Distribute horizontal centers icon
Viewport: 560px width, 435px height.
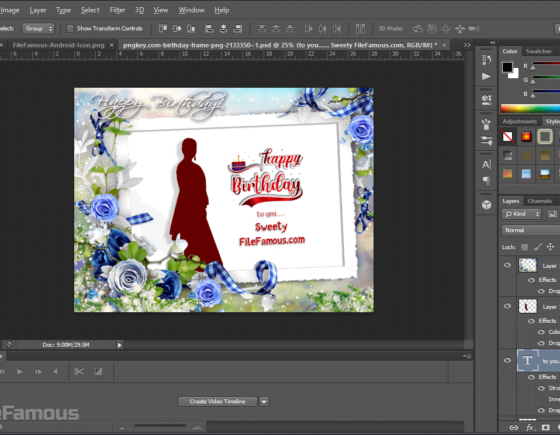(322, 29)
